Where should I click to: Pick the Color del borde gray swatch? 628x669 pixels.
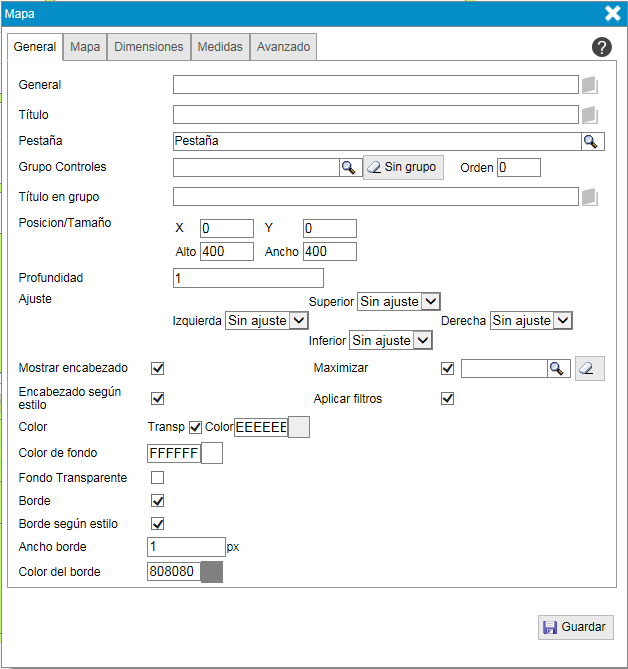point(212,573)
